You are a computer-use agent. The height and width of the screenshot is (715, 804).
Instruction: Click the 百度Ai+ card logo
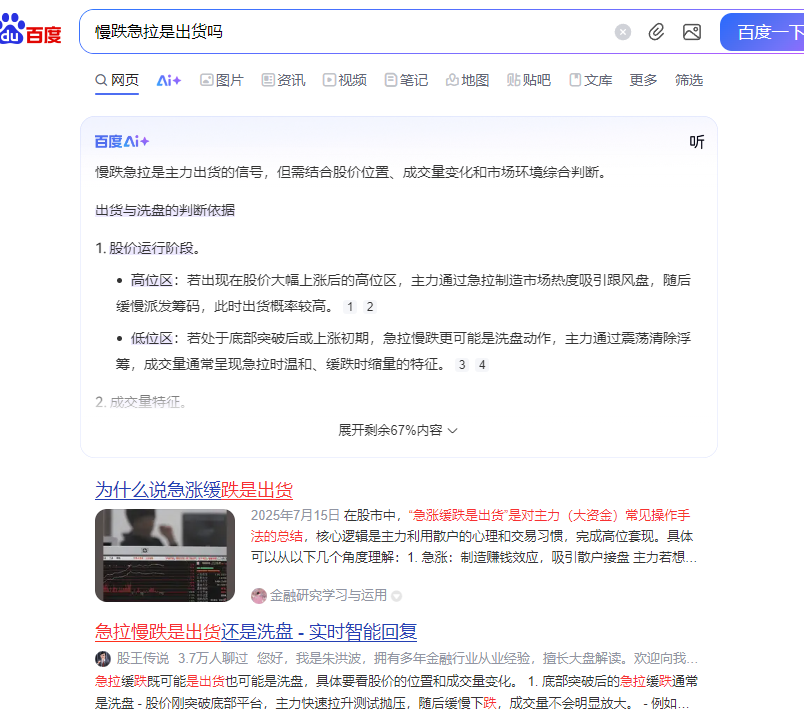[122, 142]
